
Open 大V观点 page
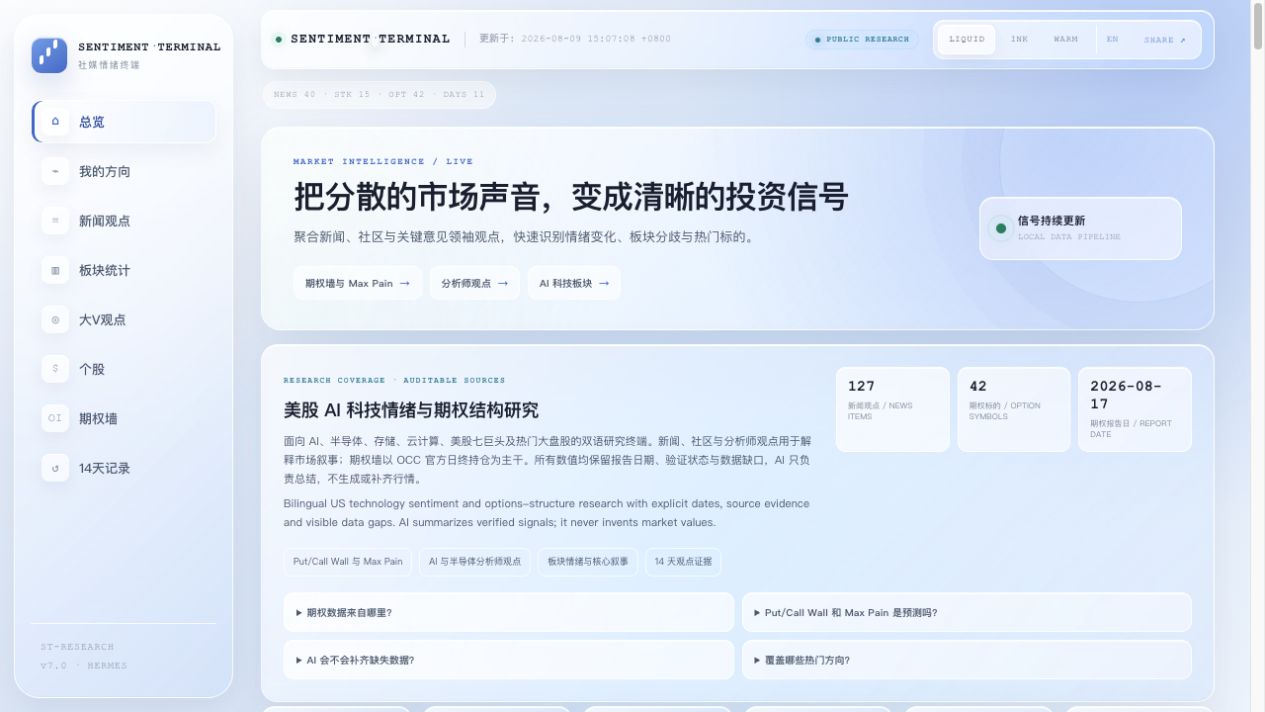coord(124,319)
